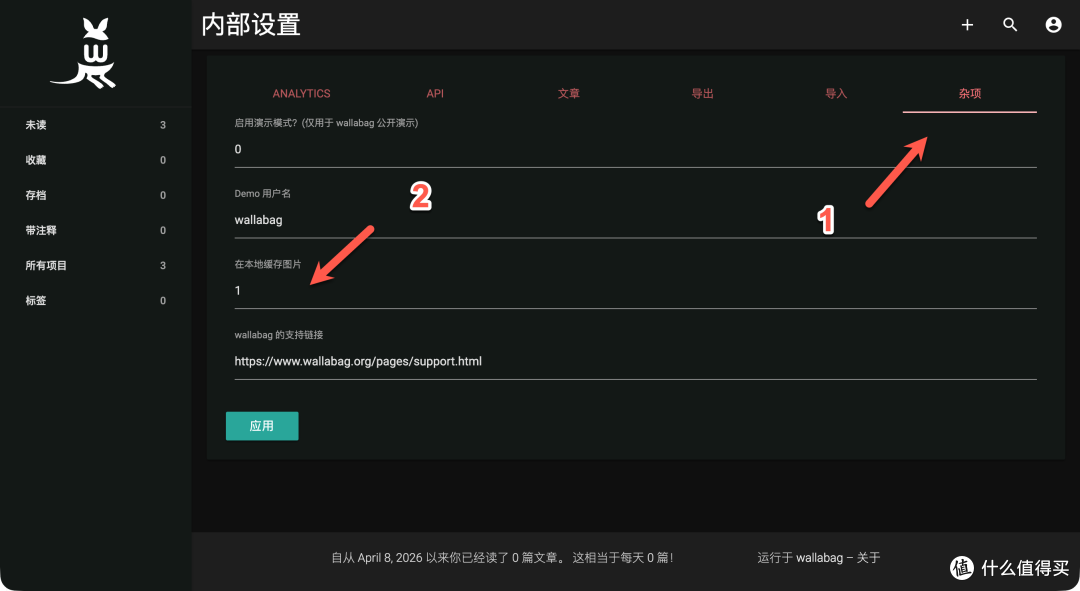The image size is (1080, 591).
Task: Open 带注释 in the sidebar
Action: pyautogui.click(x=96, y=230)
